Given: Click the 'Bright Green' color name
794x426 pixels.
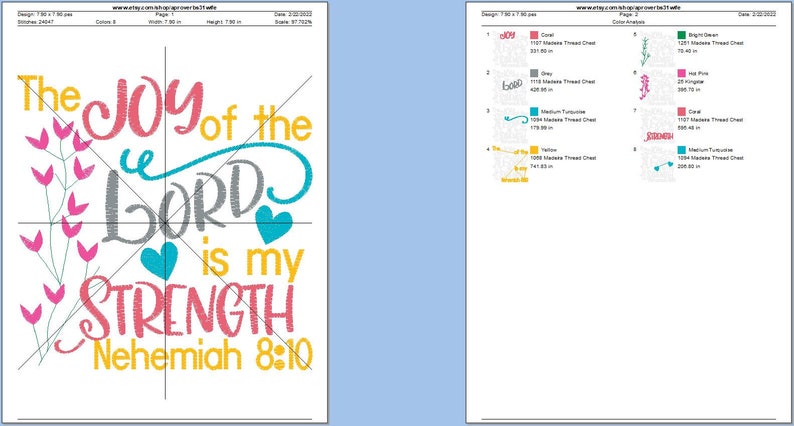Looking at the screenshot, I should point(703,35).
